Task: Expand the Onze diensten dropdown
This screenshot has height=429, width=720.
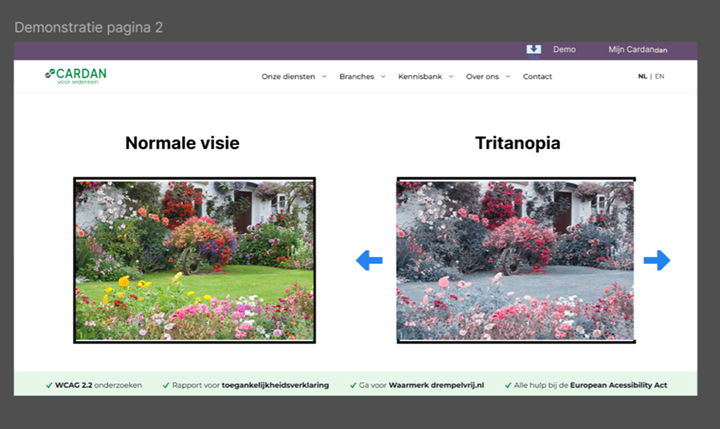Action: coord(294,77)
